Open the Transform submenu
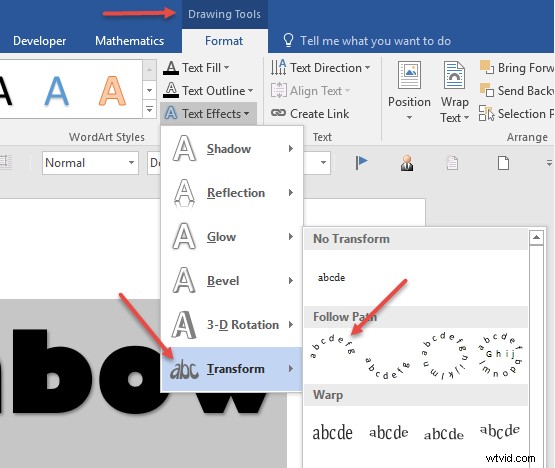 click(232, 369)
